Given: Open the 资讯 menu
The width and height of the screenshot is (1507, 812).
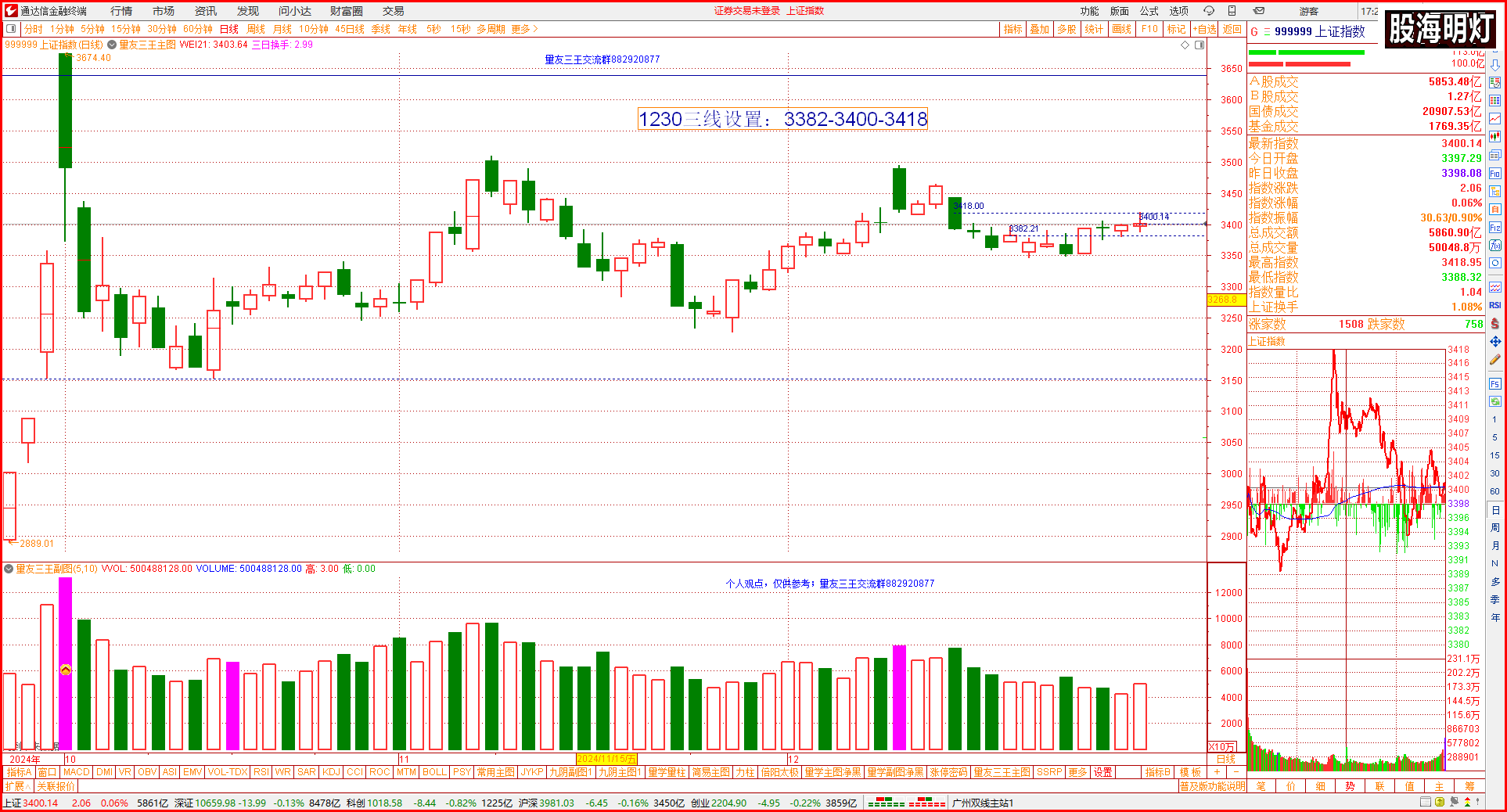Looking at the screenshot, I should 205,11.
